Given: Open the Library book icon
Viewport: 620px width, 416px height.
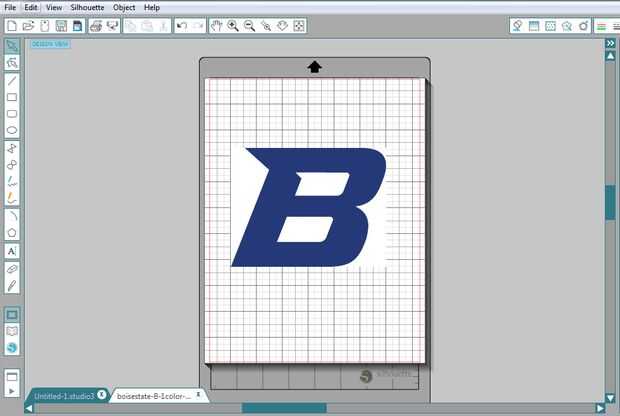Looking at the screenshot, I should point(12,331).
